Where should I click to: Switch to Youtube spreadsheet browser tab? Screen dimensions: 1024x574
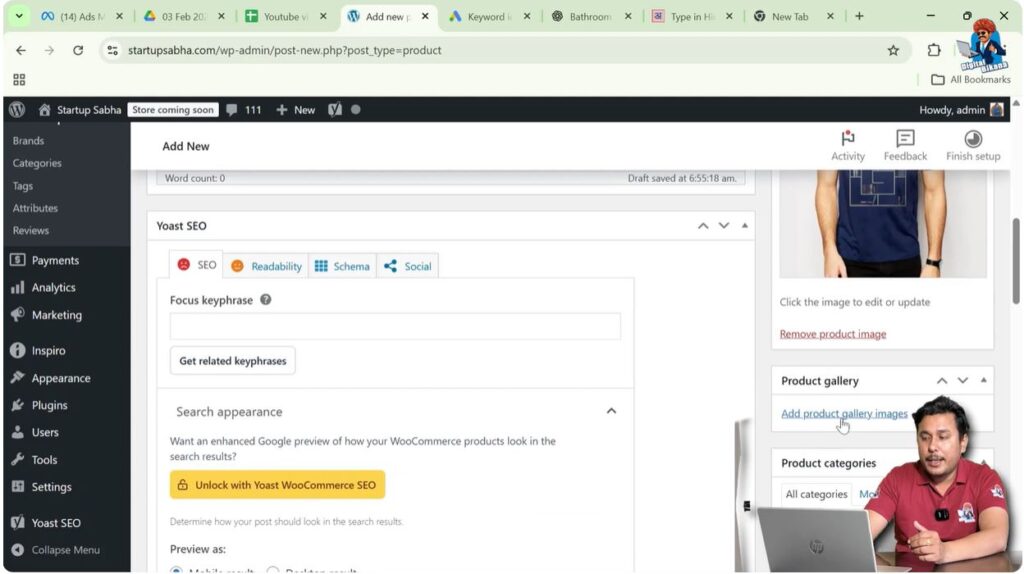click(286, 16)
